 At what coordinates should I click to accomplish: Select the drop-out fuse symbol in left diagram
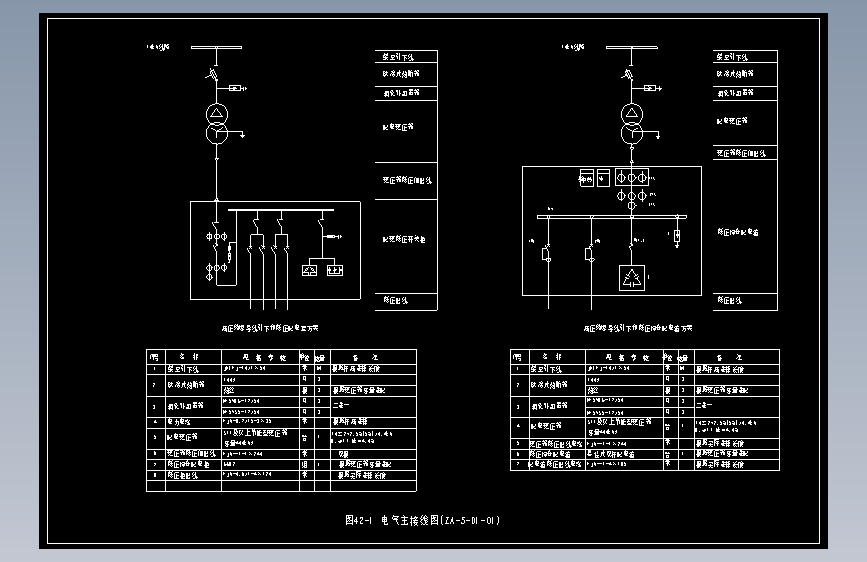[212, 74]
